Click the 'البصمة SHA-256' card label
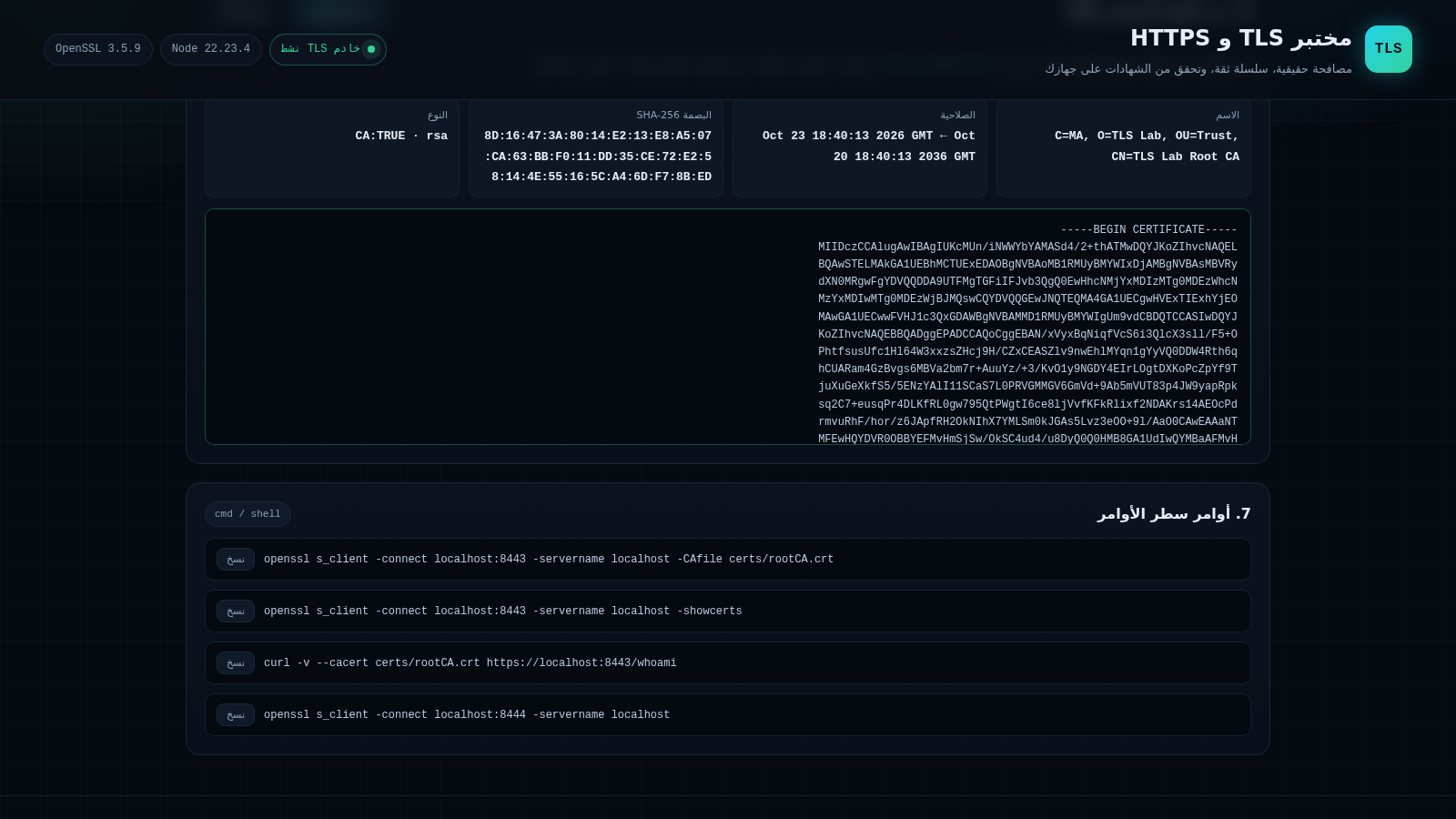Viewport: 1456px width, 819px height. point(674,116)
